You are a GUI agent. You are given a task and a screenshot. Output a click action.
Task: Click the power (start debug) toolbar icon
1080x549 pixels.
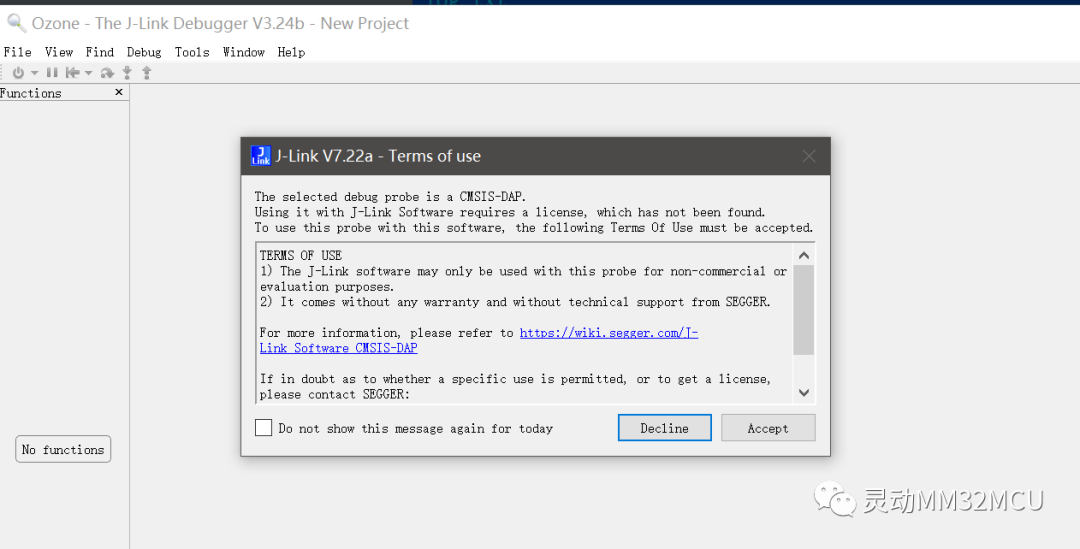tap(19, 72)
